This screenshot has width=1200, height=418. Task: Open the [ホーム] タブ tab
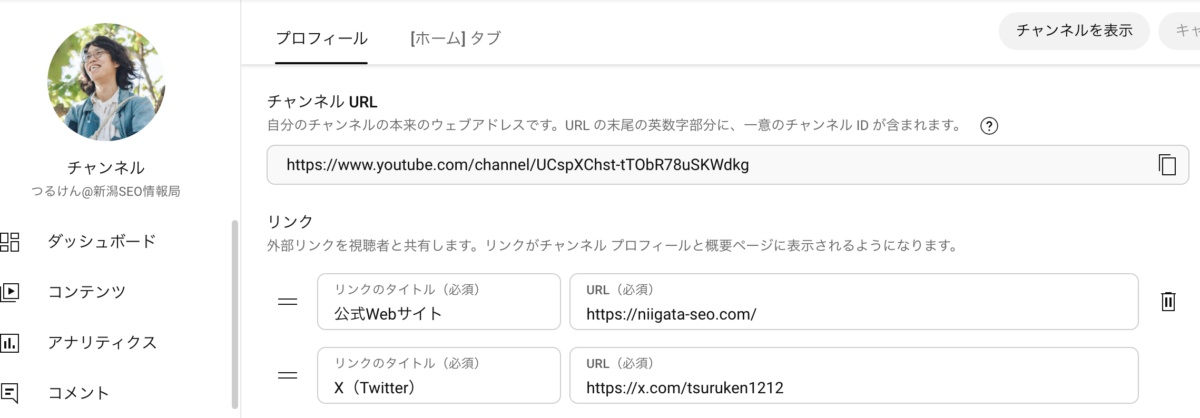[x=455, y=39]
